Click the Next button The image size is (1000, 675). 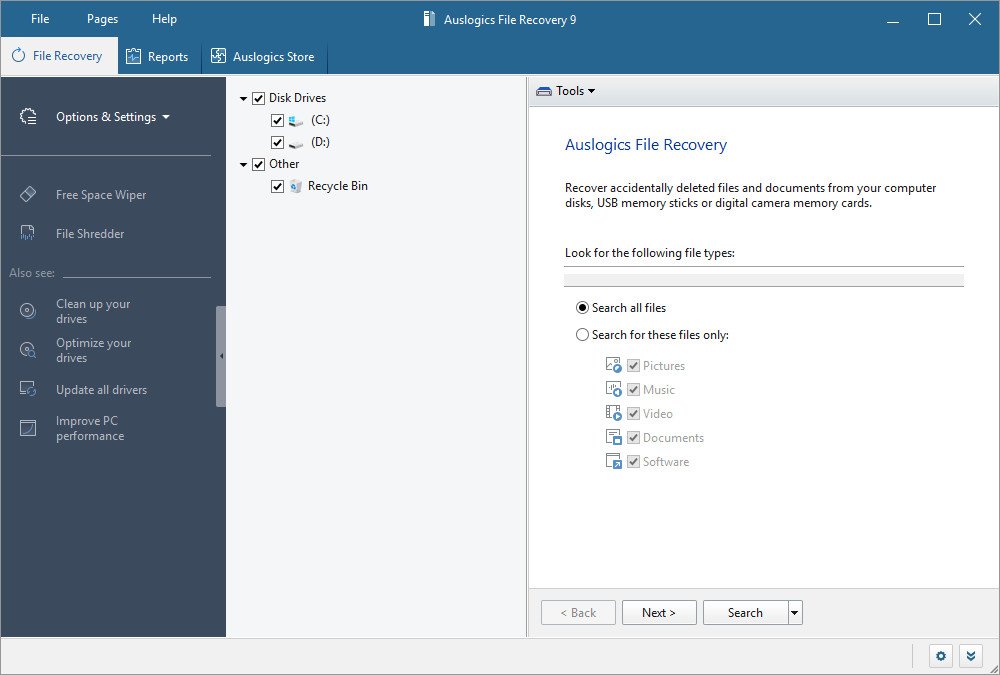[659, 612]
